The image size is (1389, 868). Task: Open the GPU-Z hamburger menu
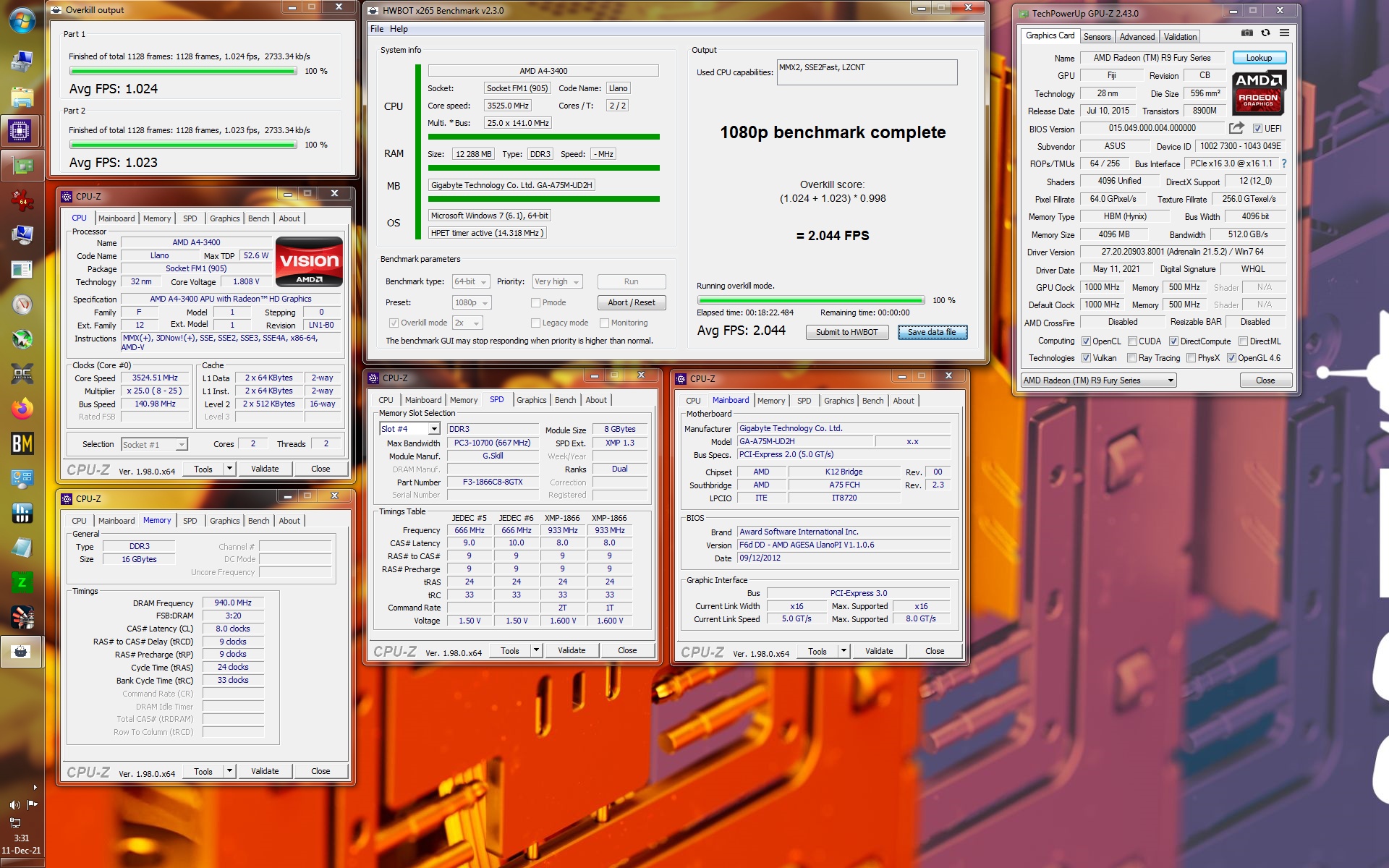(1284, 33)
